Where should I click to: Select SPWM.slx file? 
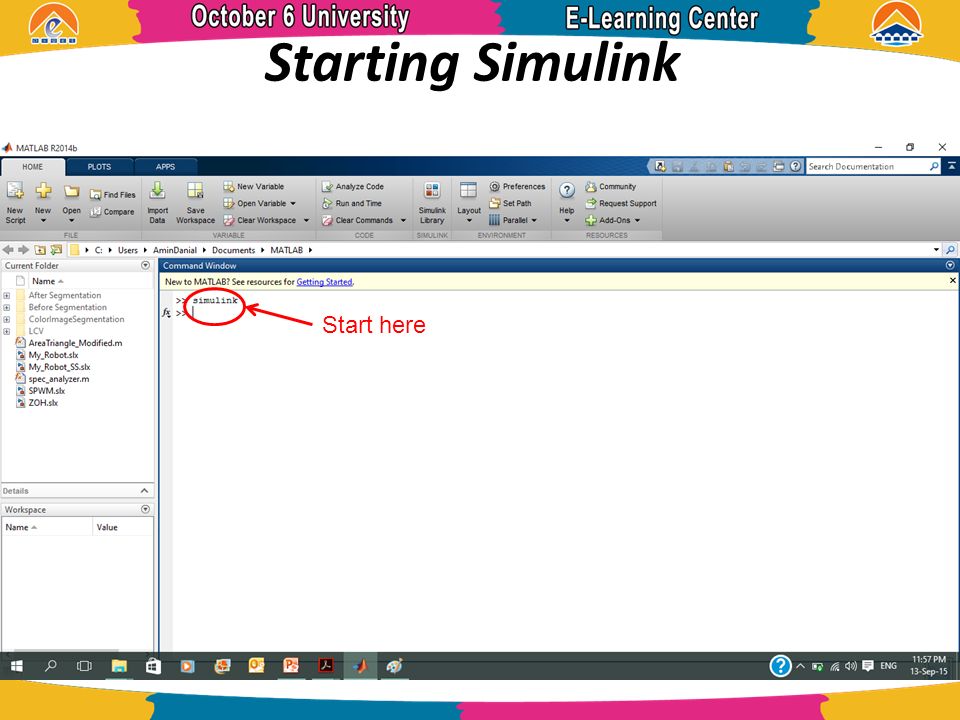pos(47,391)
